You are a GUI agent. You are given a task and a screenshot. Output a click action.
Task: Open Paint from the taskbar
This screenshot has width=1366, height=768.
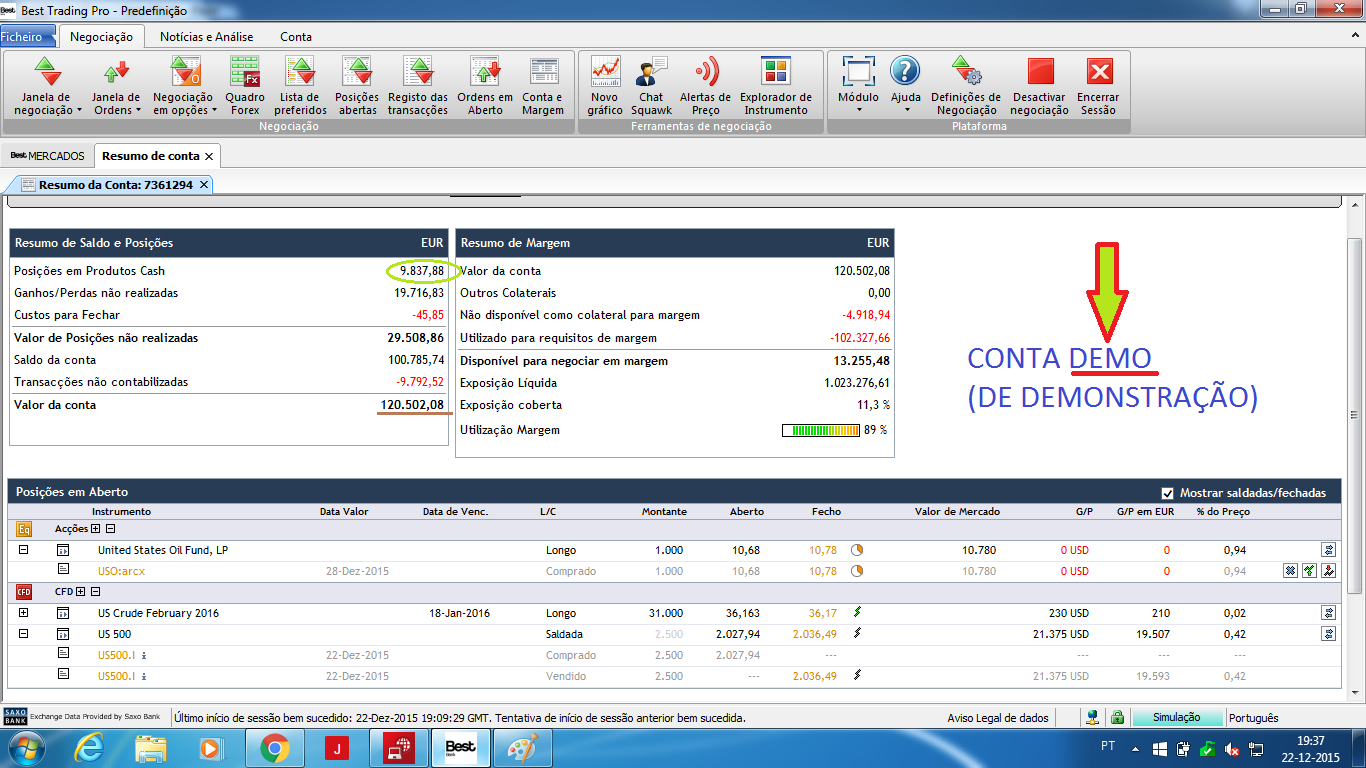point(522,748)
